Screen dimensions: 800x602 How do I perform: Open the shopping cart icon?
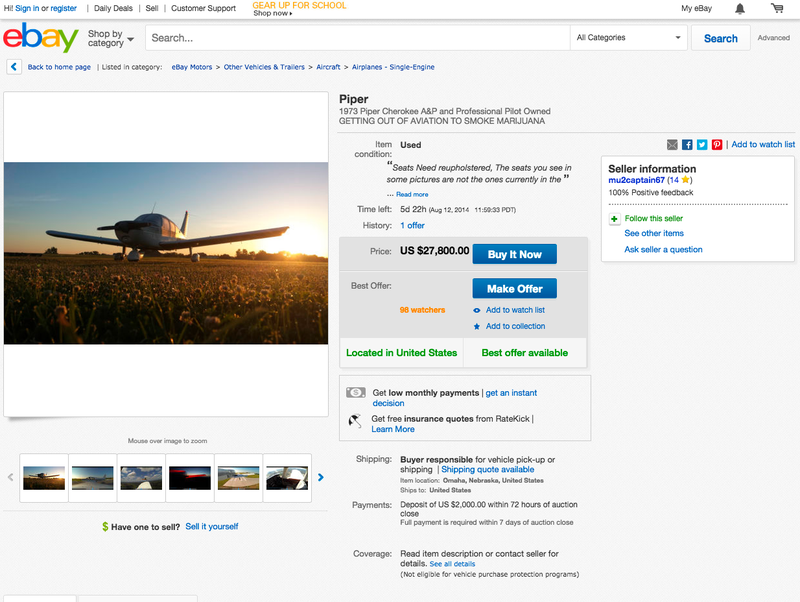[x=777, y=8]
